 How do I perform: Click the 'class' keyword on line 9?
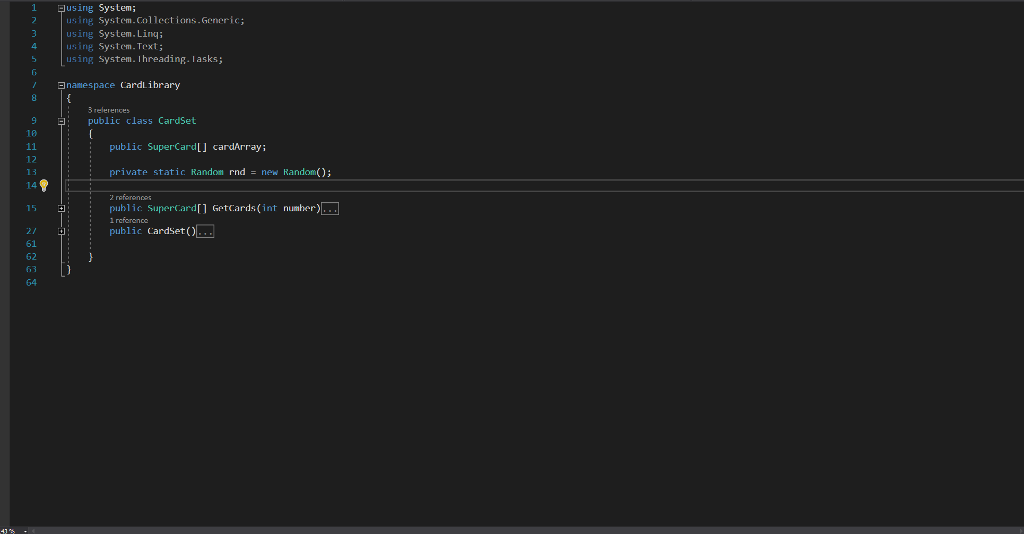click(139, 121)
